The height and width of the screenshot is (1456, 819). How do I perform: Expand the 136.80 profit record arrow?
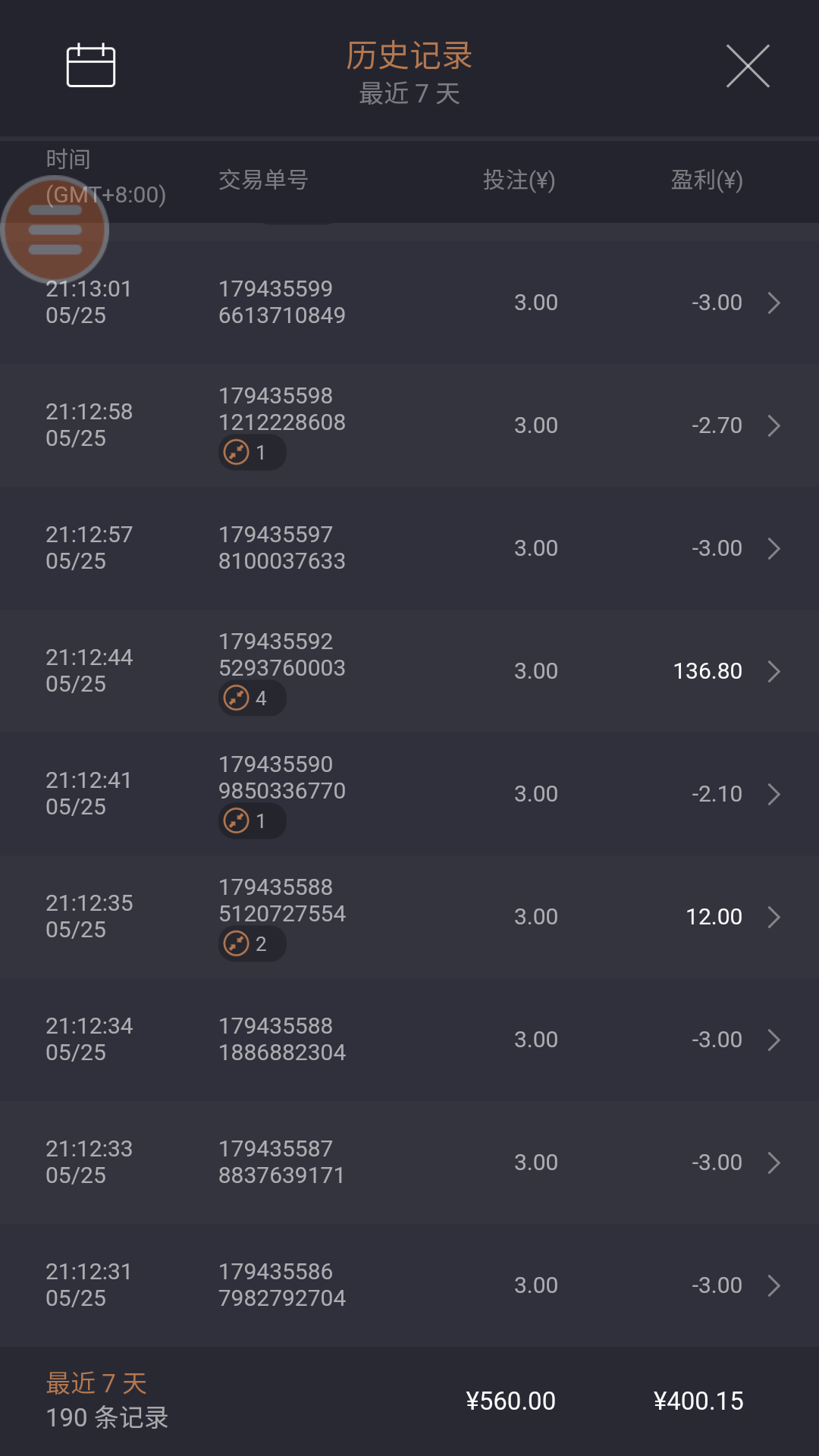773,671
